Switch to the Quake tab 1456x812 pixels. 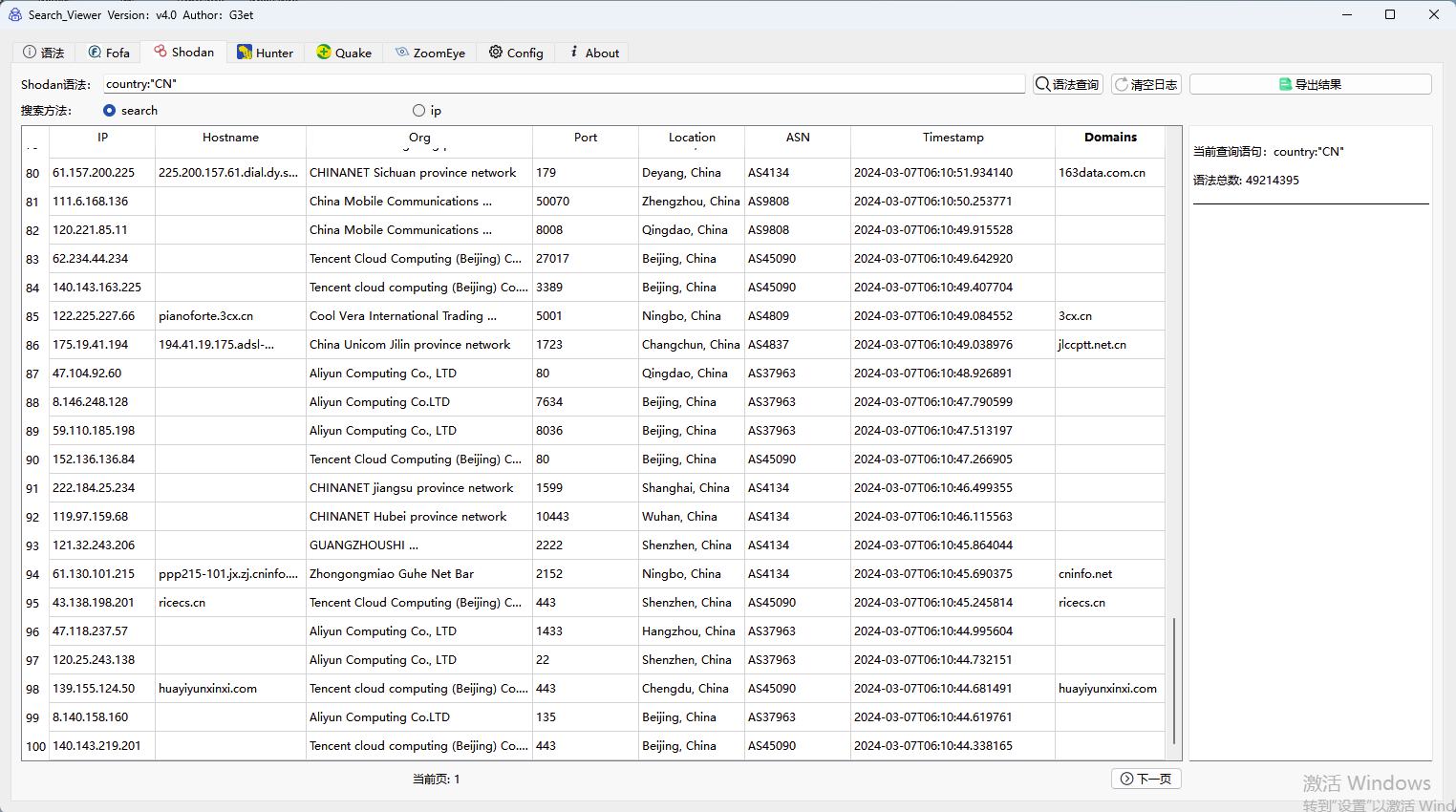(344, 53)
